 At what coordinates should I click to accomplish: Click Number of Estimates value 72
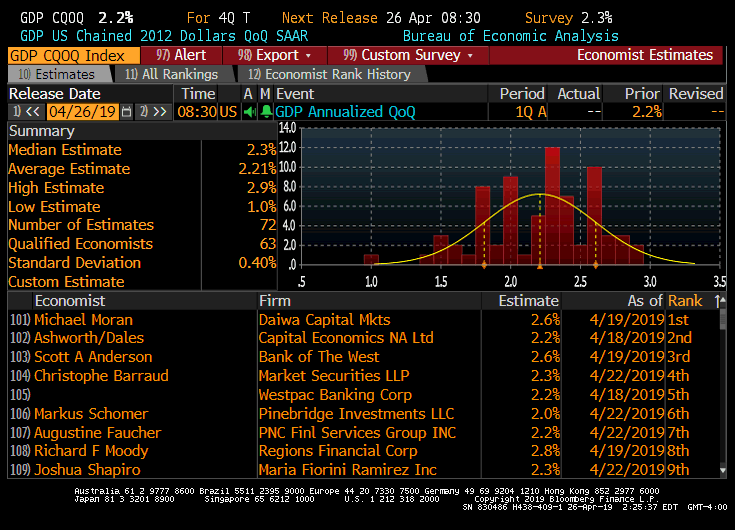point(268,225)
